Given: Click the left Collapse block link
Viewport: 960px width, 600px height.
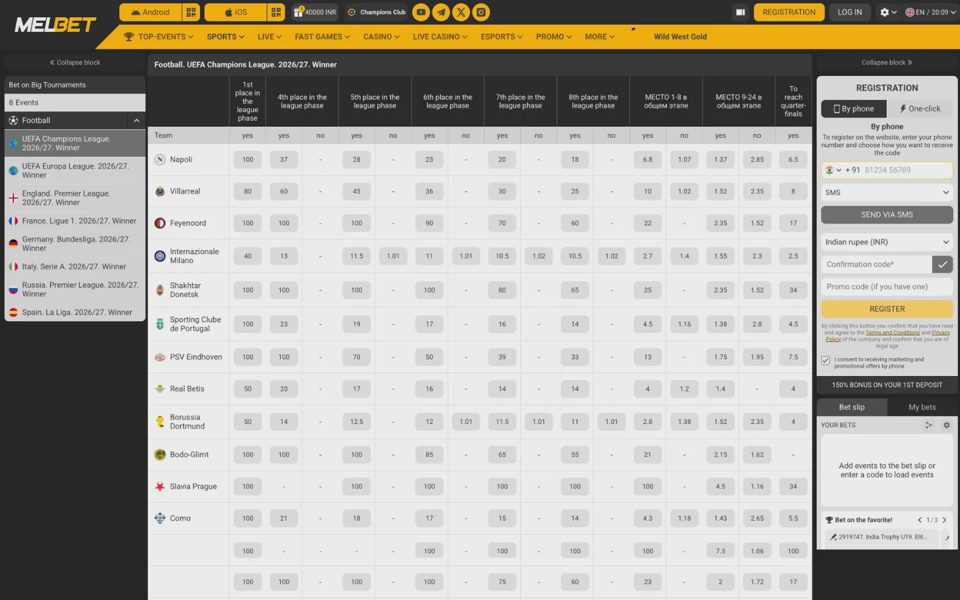Looking at the screenshot, I should click(75, 62).
